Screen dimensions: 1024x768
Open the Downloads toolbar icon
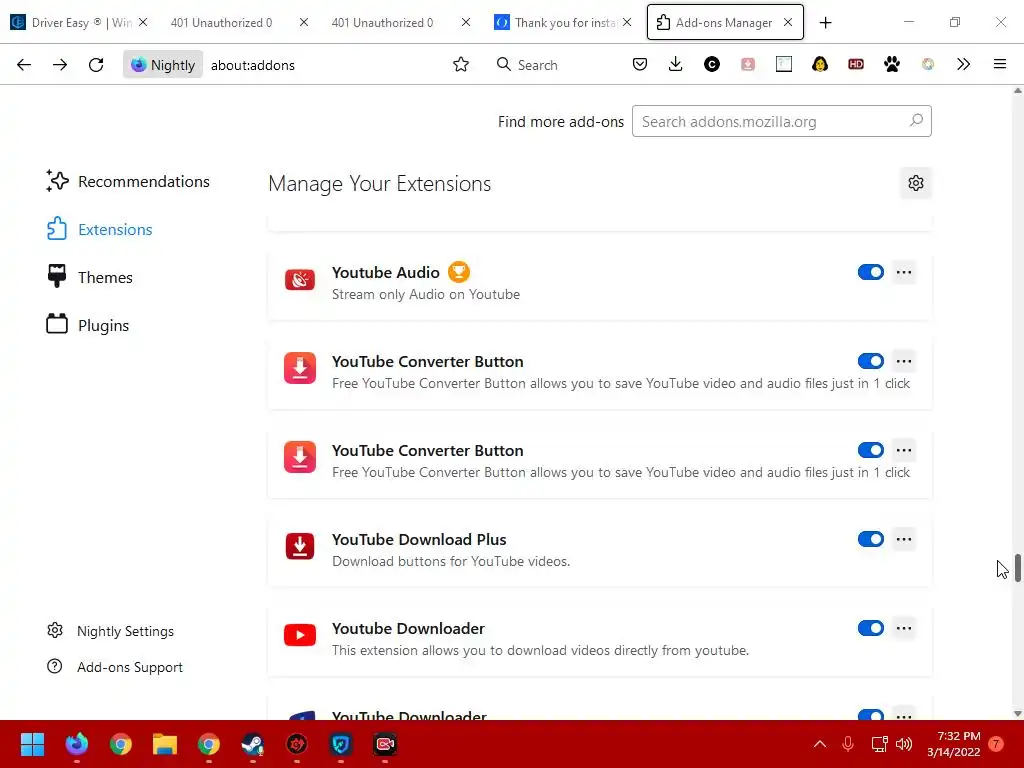[x=676, y=64]
